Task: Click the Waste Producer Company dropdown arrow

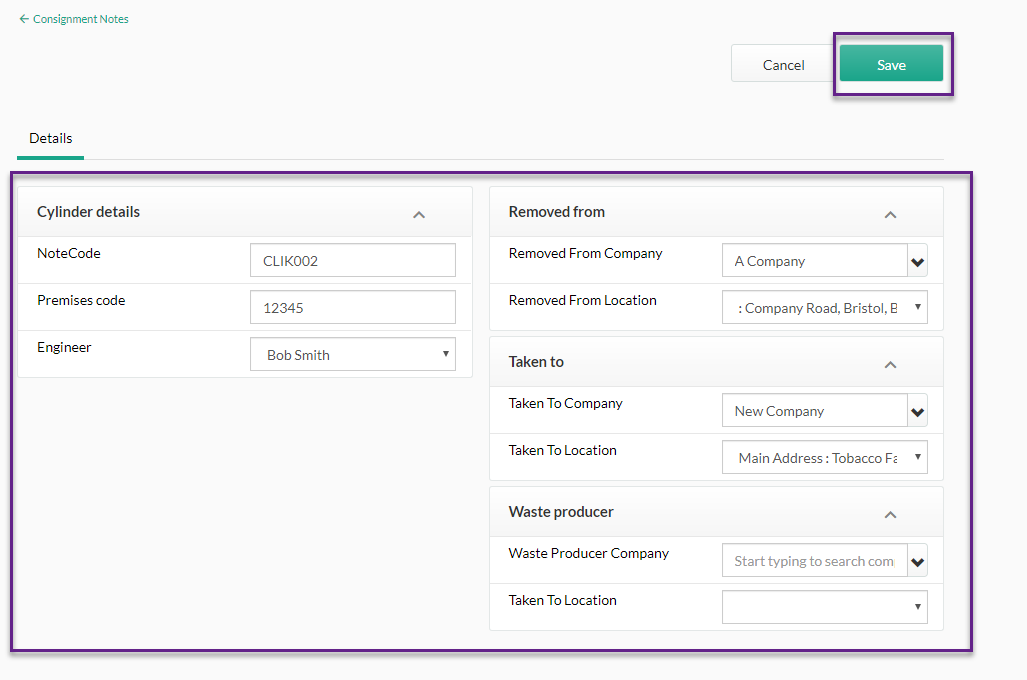Action: coord(917,560)
